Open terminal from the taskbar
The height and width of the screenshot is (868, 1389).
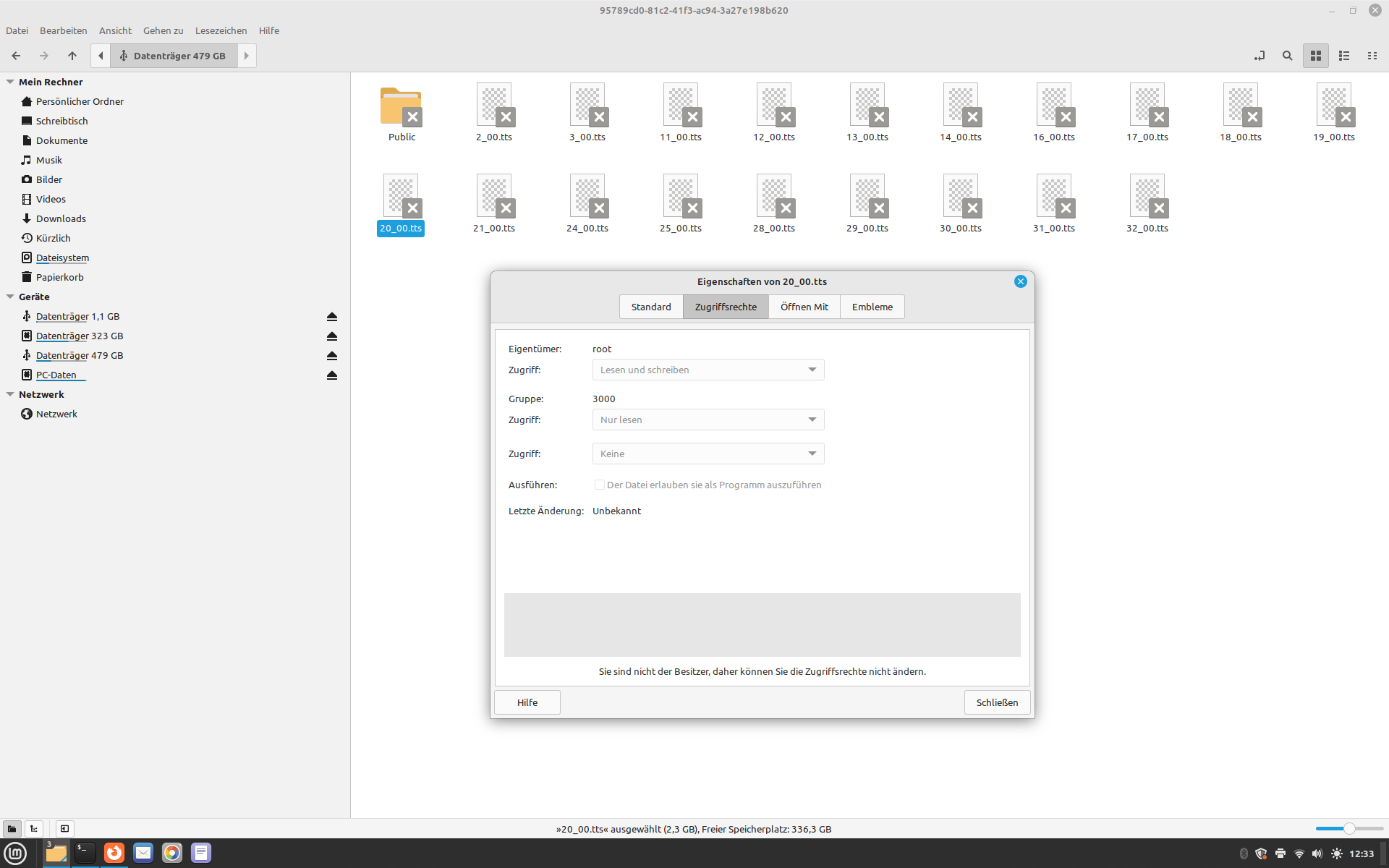pyautogui.click(x=85, y=853)
